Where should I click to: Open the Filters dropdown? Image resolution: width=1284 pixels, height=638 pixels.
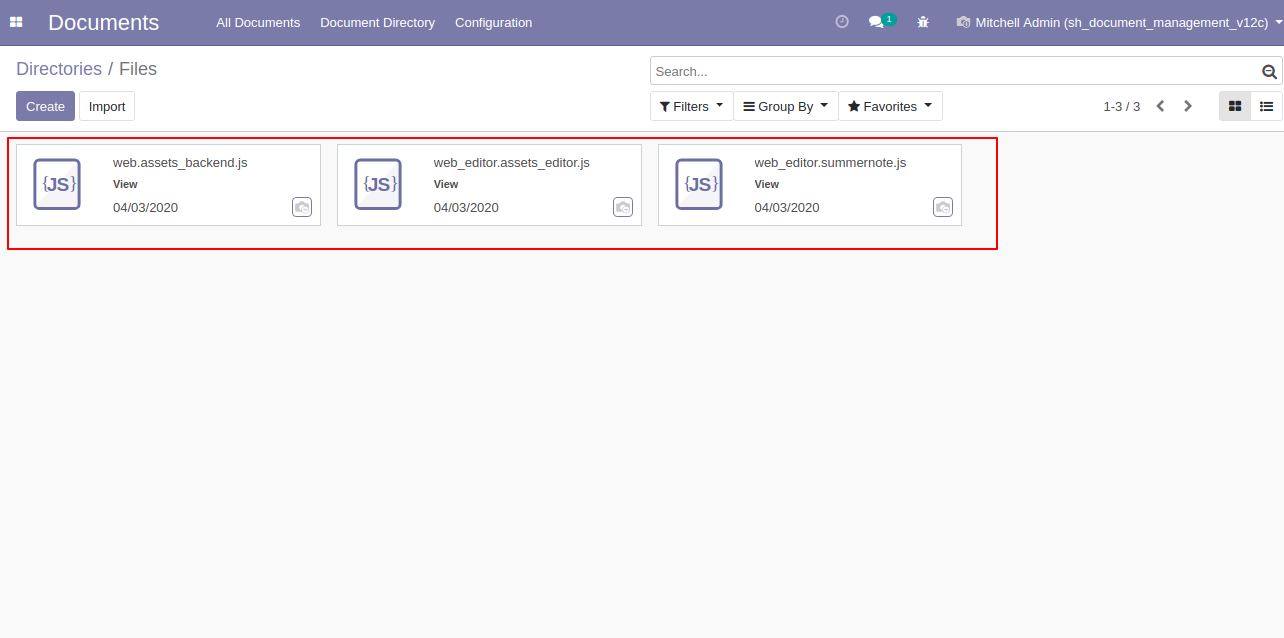tap(691, 106)
